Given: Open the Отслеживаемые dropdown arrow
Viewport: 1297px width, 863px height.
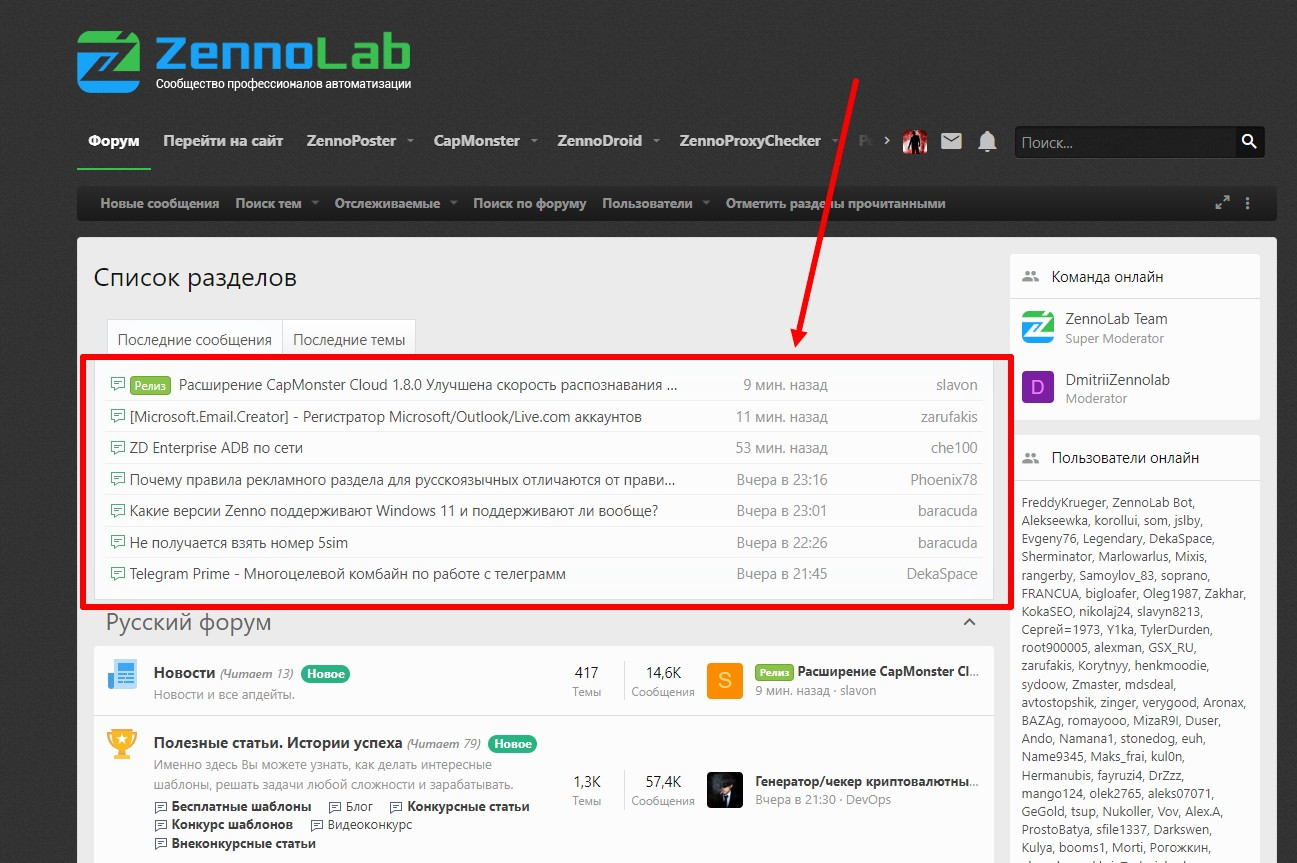Looking at the screenshot, I should pyautogui.click(x=453, y=203).
